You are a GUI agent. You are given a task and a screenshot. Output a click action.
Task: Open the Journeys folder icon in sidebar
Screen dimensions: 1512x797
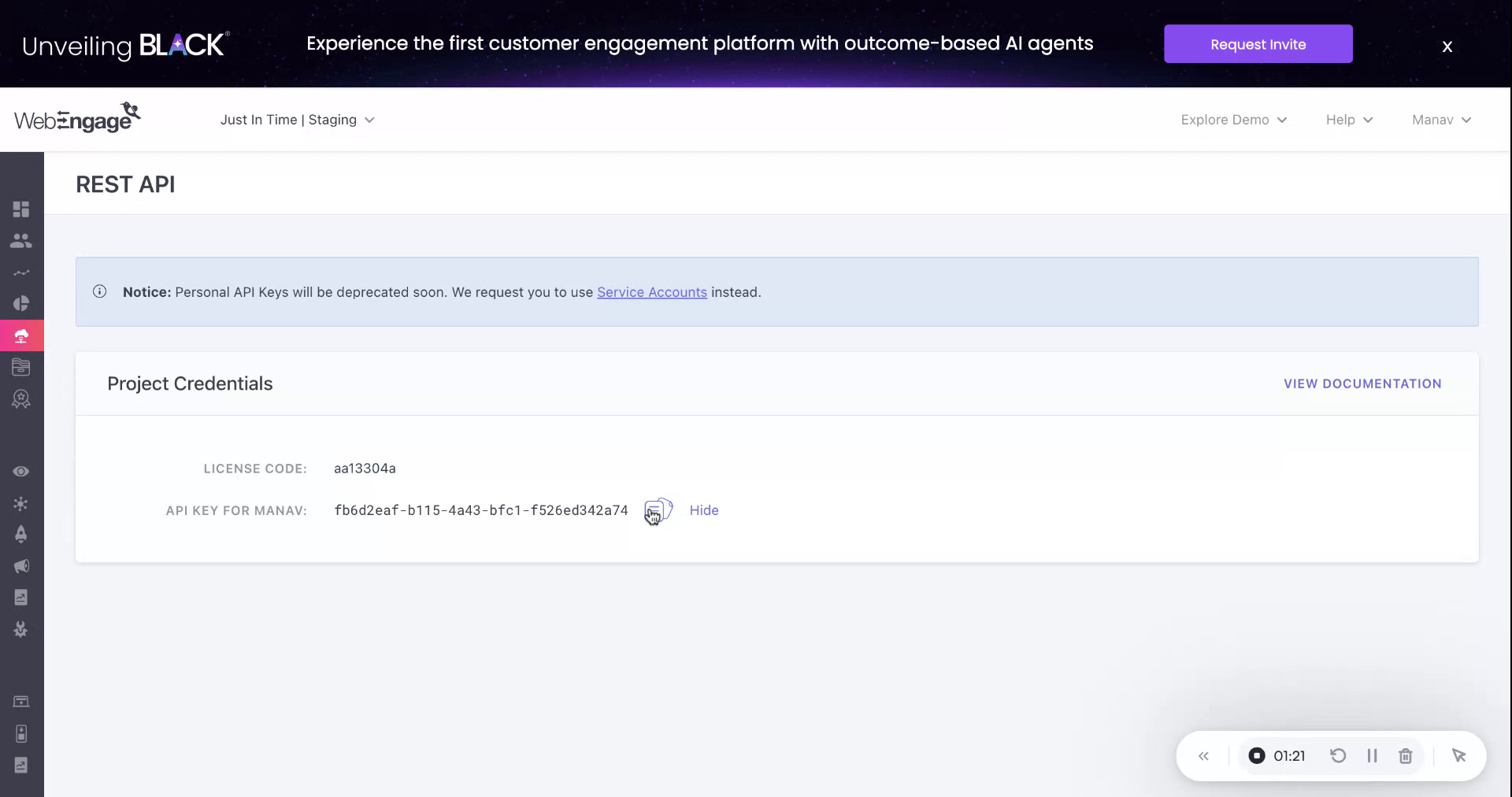pyautogui.click(x=21, y=367)
